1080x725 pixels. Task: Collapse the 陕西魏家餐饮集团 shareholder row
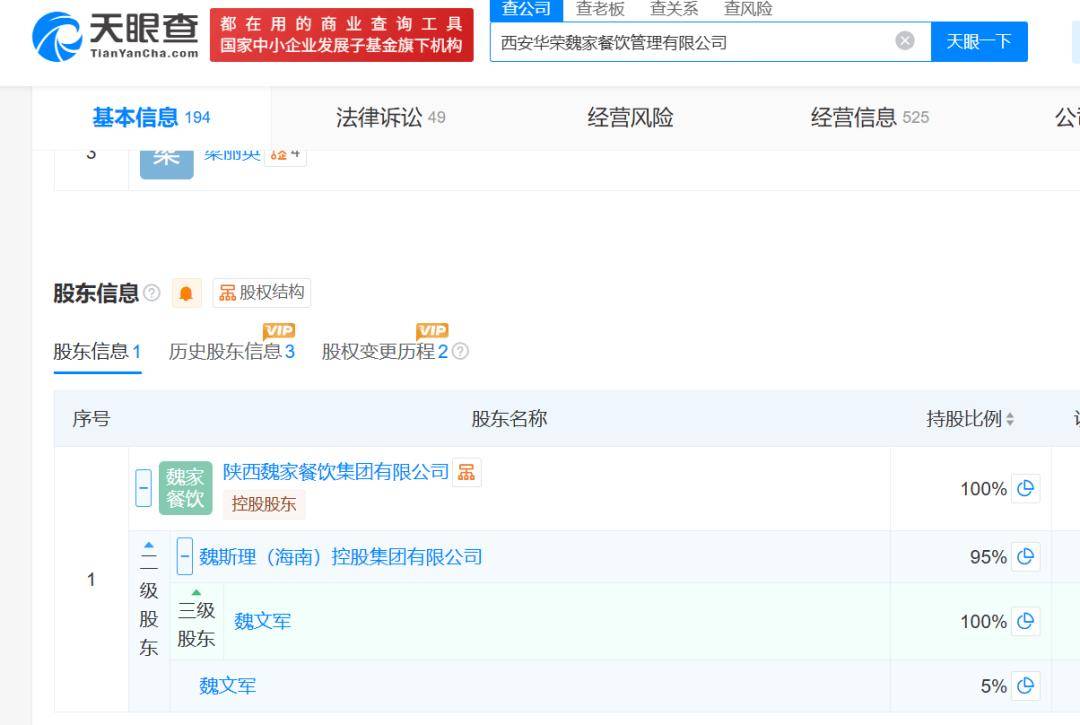point(144,488)
